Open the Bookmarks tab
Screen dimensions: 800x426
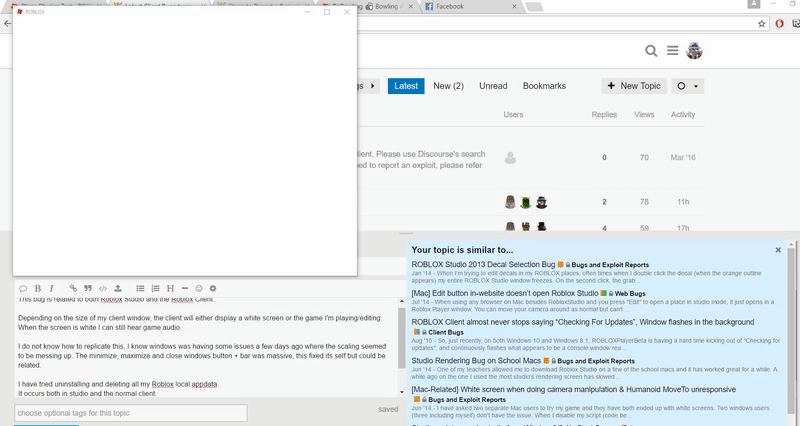click(544, 86)
